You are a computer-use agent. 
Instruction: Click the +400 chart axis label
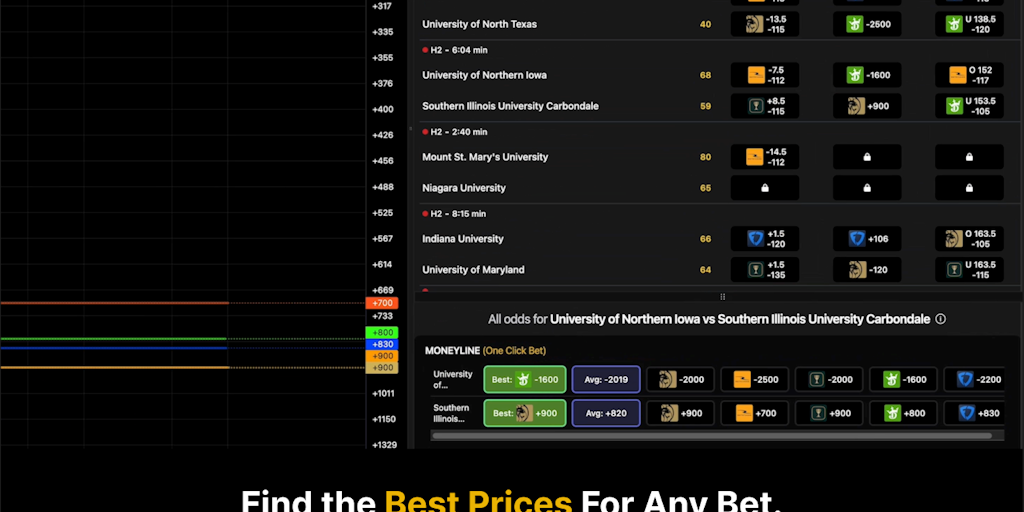point(383,109)
